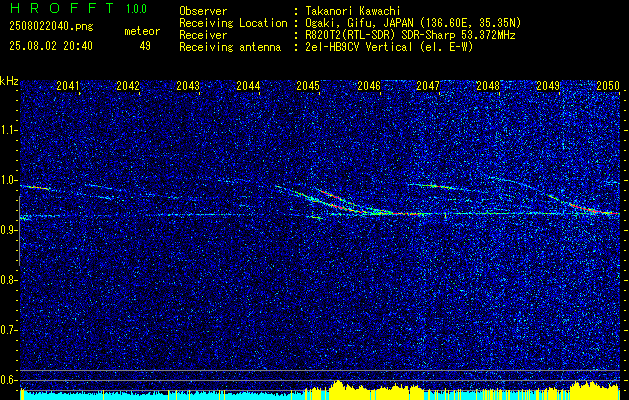
Task: Click the 2041 time axis marker
Action: click(x=68, y=86)
